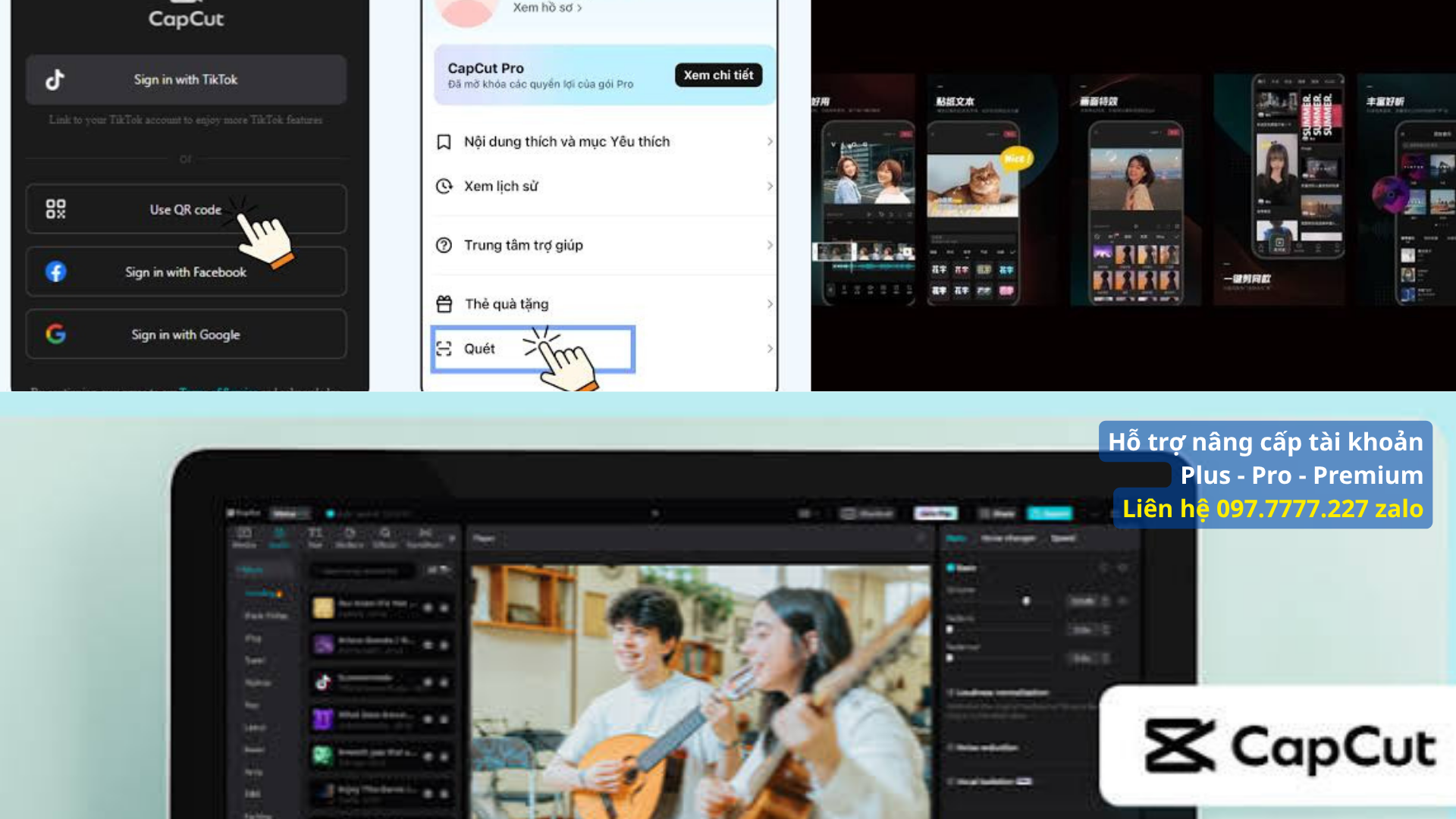Viewport: 1456px width, 819px height.
Task: Switch to the Audio tab in the editor
Action: click(280, 537)
